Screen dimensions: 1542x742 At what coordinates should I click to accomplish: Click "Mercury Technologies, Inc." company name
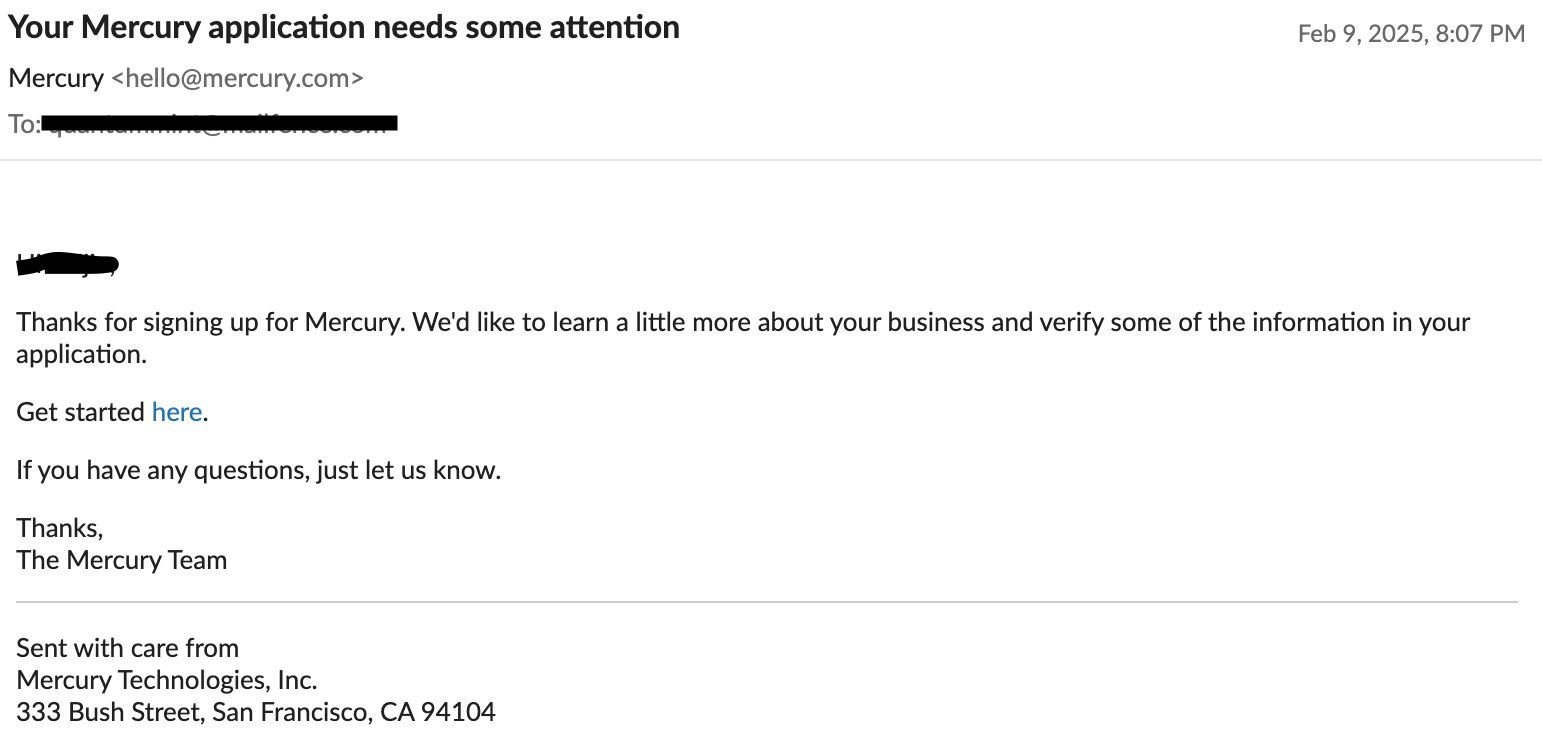(x=167, y=680)
